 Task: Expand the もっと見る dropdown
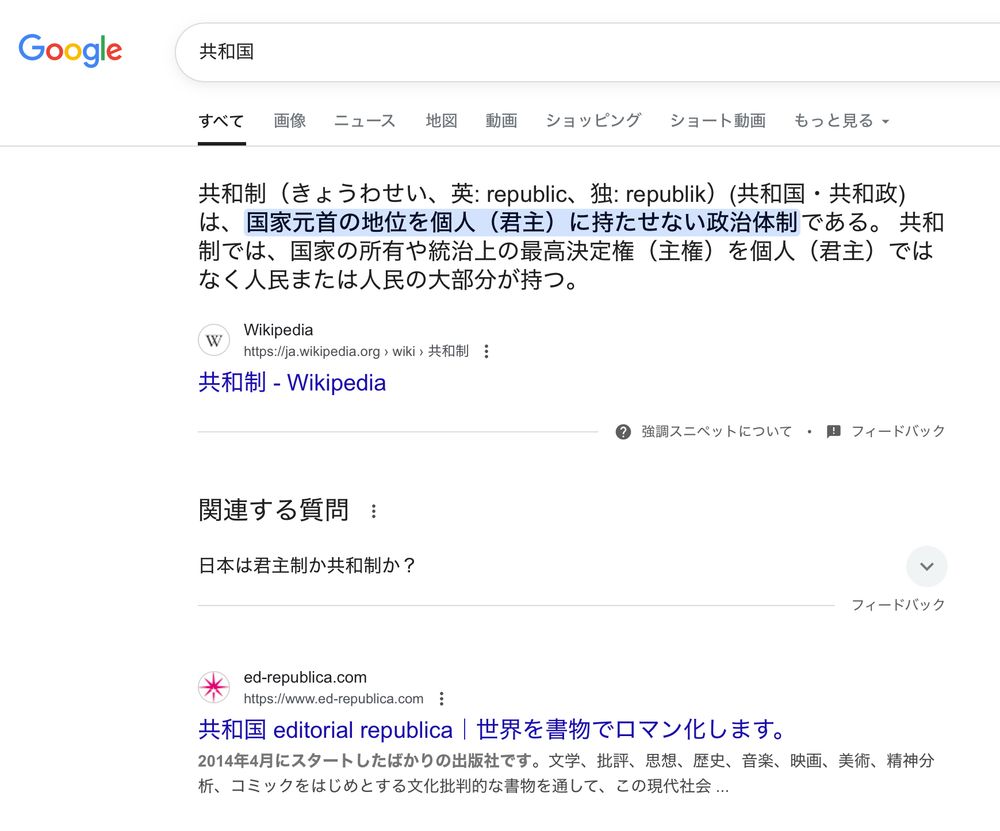point(841,121)
